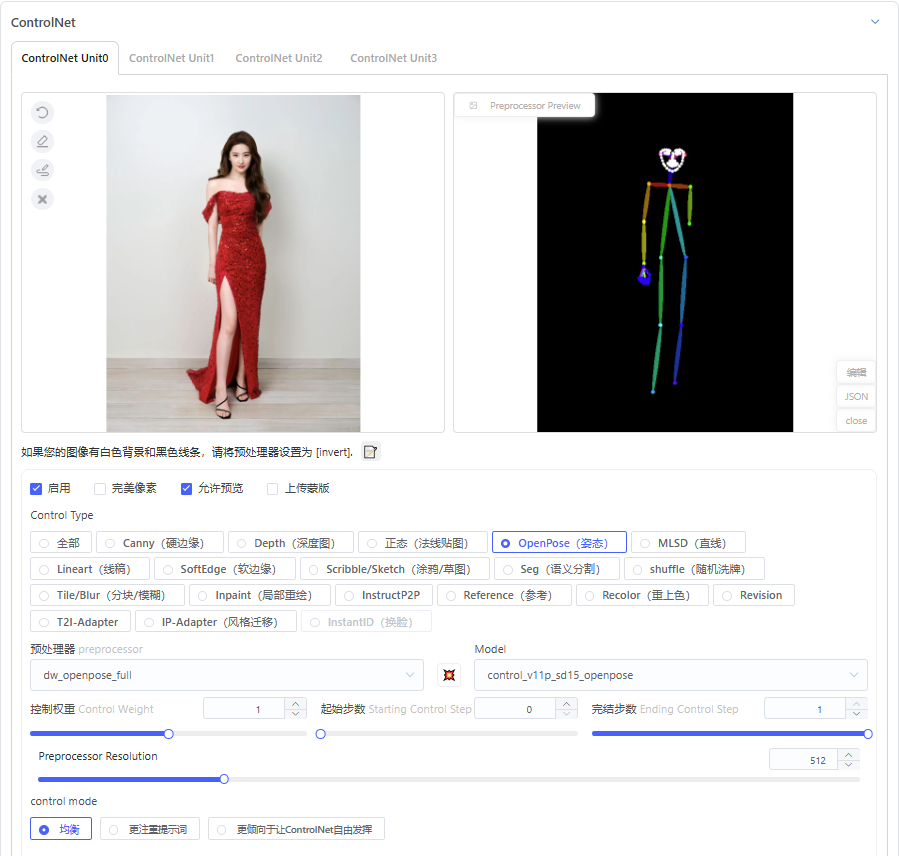899x856 pixels.
Task: Click the Starting Control Step value field
Action: [x=515, y=709]
